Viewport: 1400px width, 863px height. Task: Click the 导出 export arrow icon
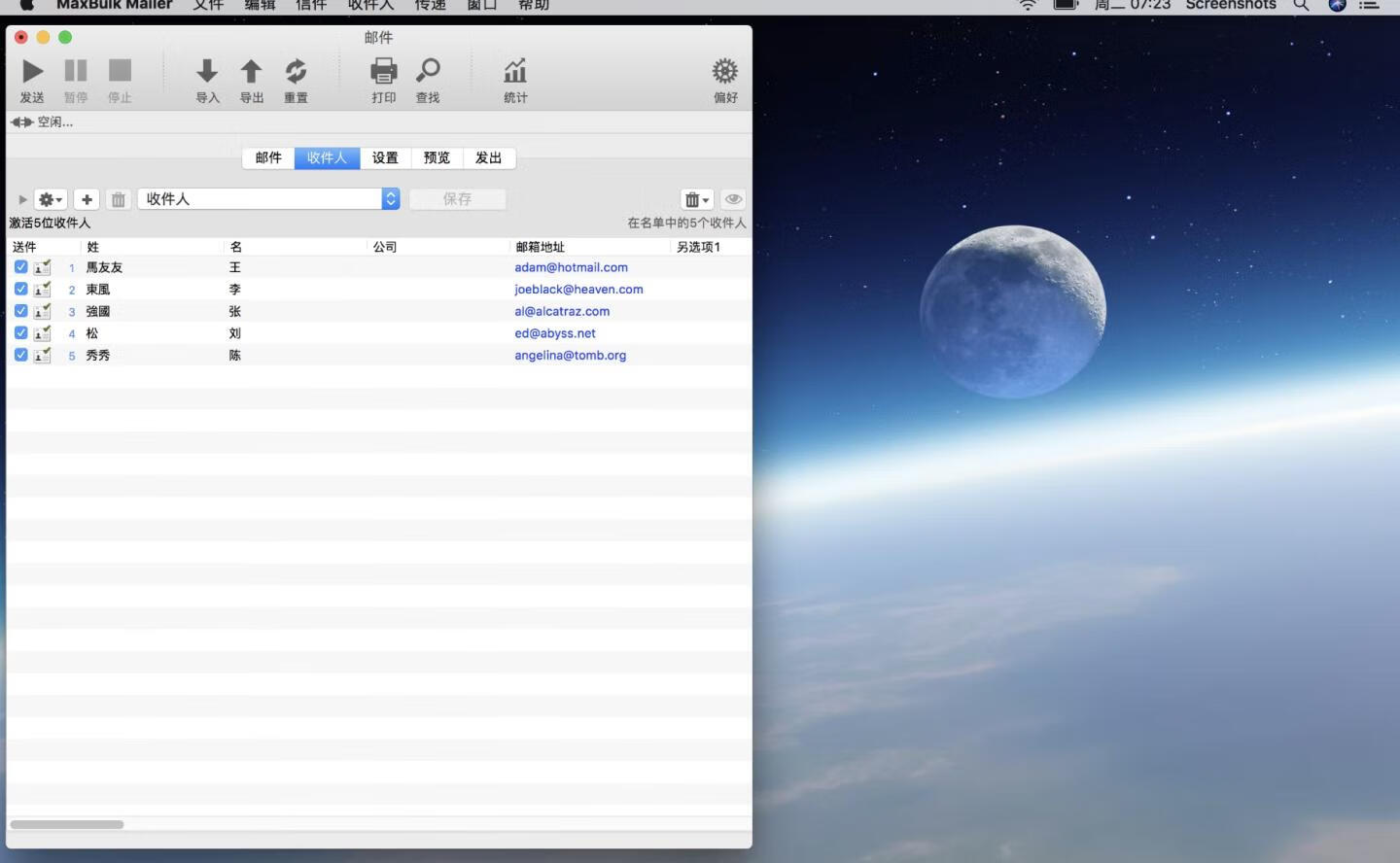point(251,71)
